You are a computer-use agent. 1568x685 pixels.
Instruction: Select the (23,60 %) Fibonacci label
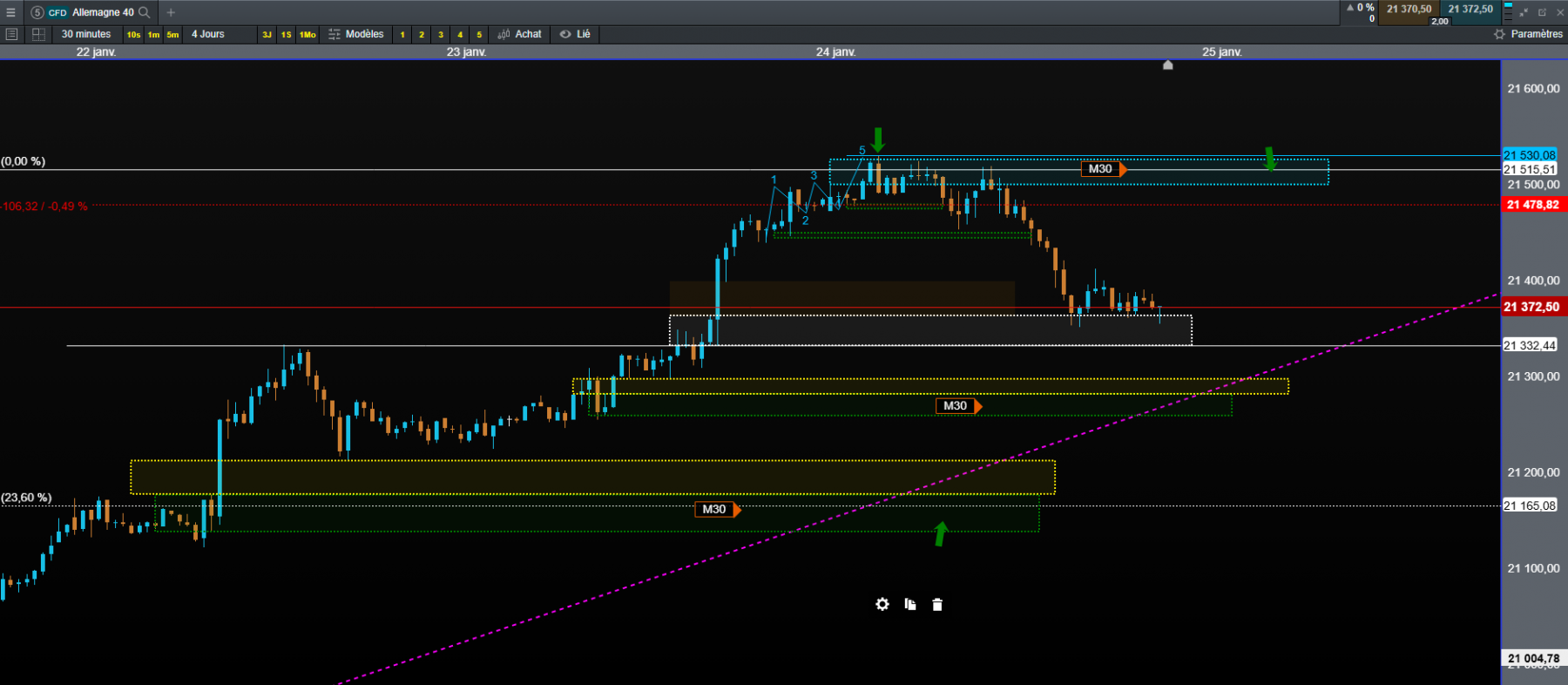coord(26,498)
